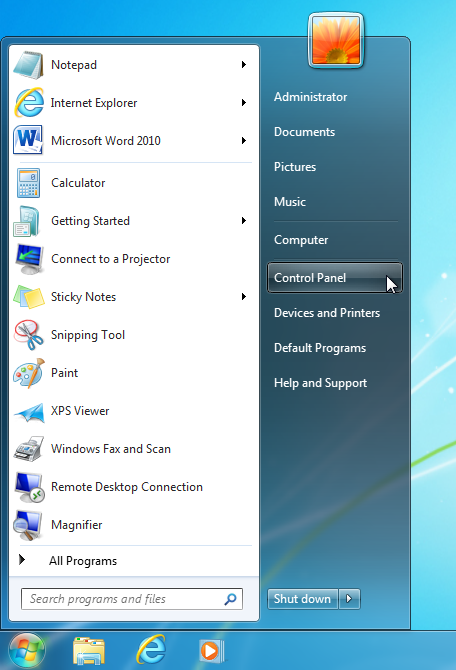The width and height of the screenshot is (456, 670).
Task: Open the Getting Started icon
Action: [26, 221]
